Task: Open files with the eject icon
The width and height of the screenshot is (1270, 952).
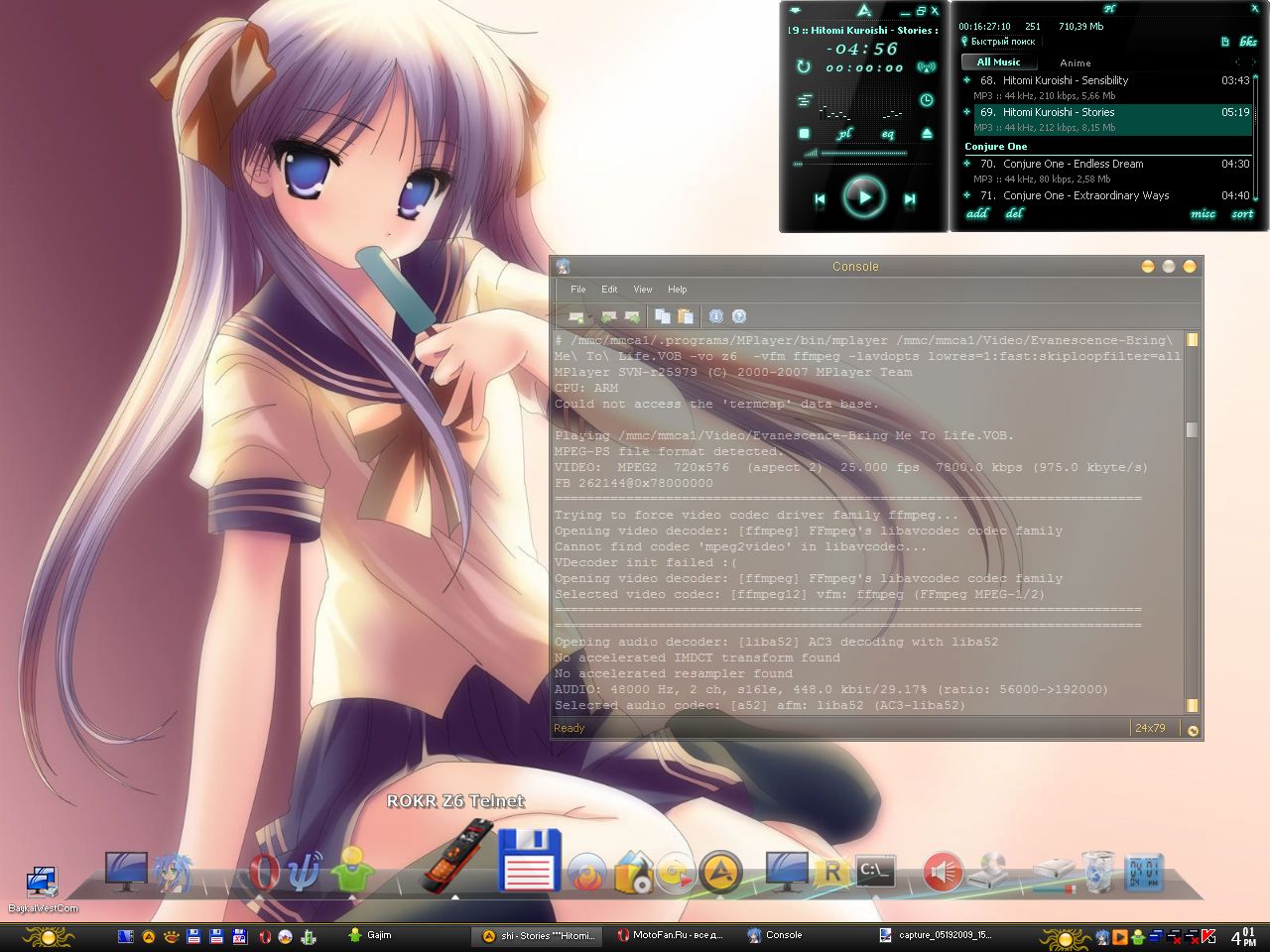Action: coord(927,133)
